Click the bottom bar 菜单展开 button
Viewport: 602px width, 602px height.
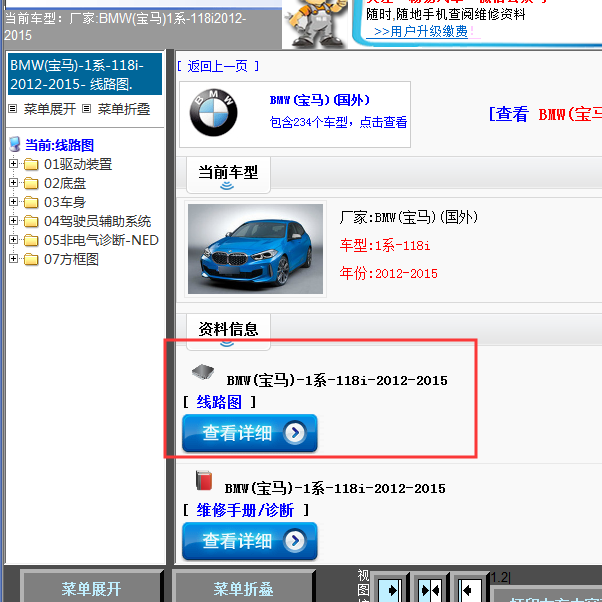(x=91, y=587)
